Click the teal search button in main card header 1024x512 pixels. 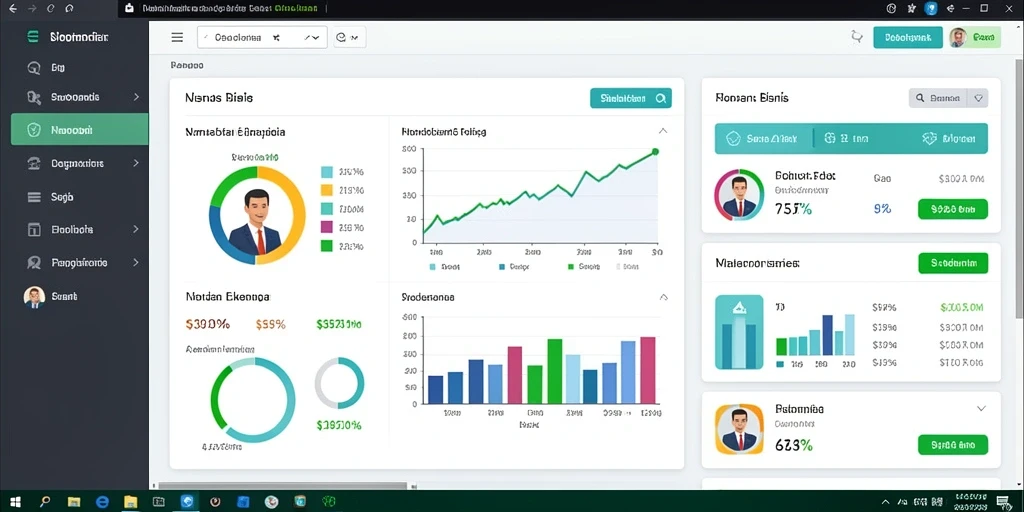(x=630, y=98)
